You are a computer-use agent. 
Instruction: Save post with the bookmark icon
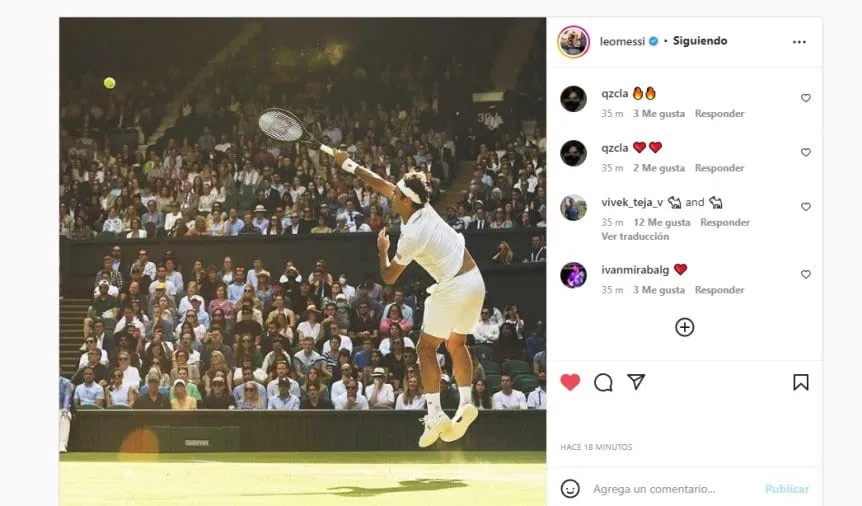(800, 382)
